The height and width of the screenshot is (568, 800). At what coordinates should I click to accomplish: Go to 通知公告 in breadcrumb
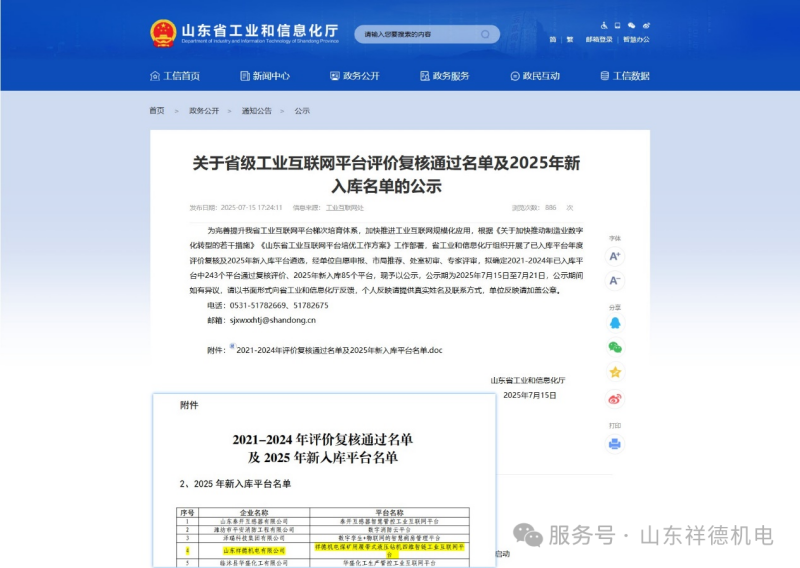(256, 111)
